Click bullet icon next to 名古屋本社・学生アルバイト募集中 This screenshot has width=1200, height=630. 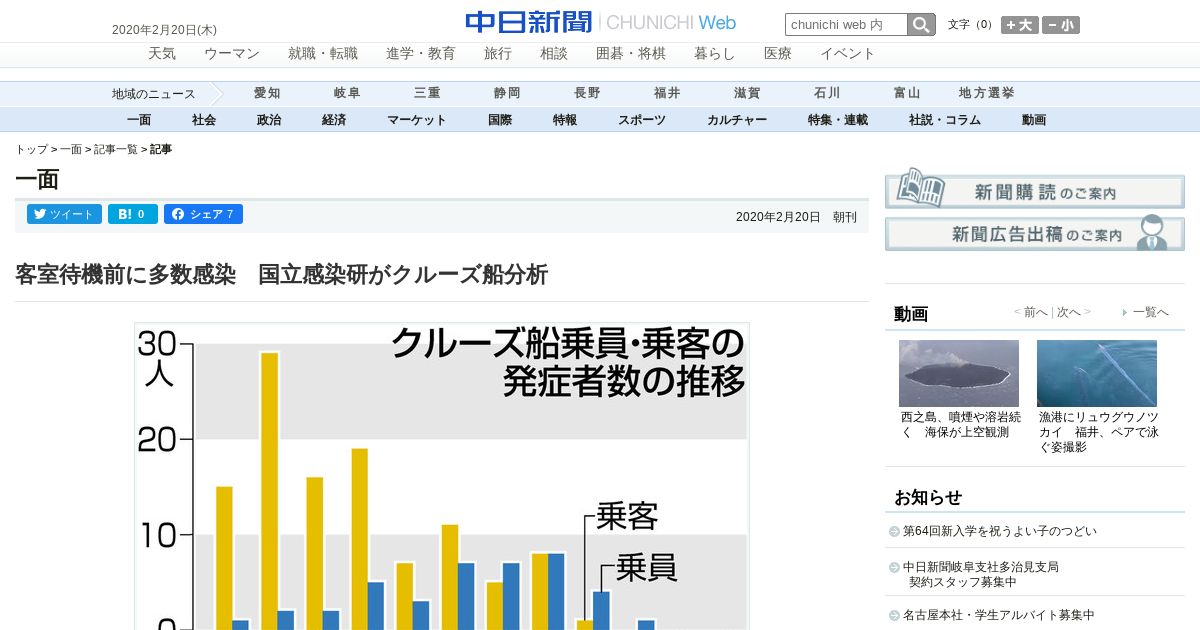[x=894, y=616]
